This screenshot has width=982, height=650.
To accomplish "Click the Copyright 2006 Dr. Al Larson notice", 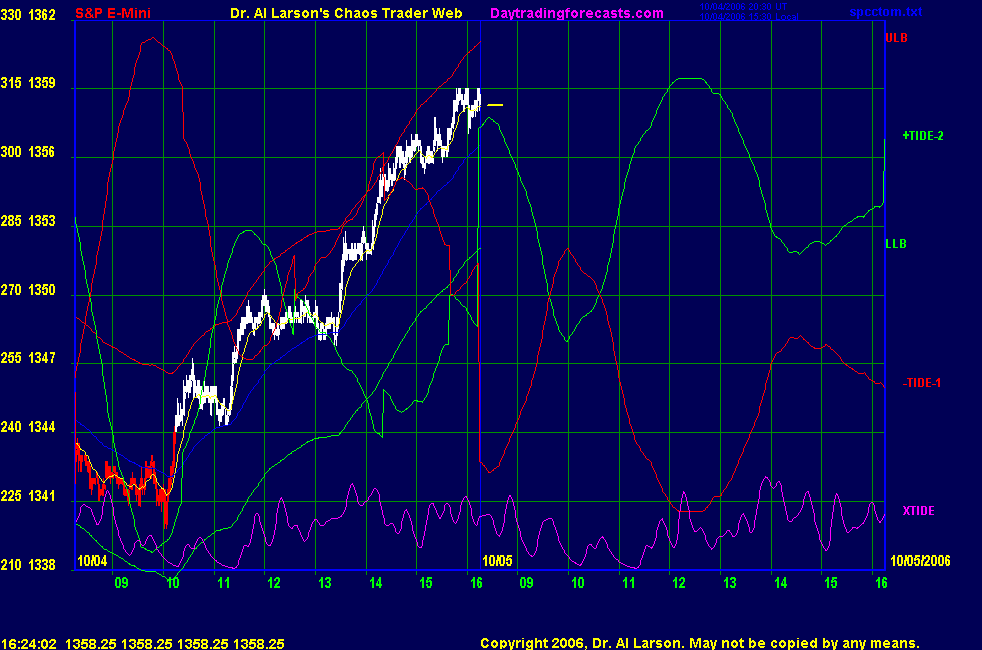I will click(699, 643).
